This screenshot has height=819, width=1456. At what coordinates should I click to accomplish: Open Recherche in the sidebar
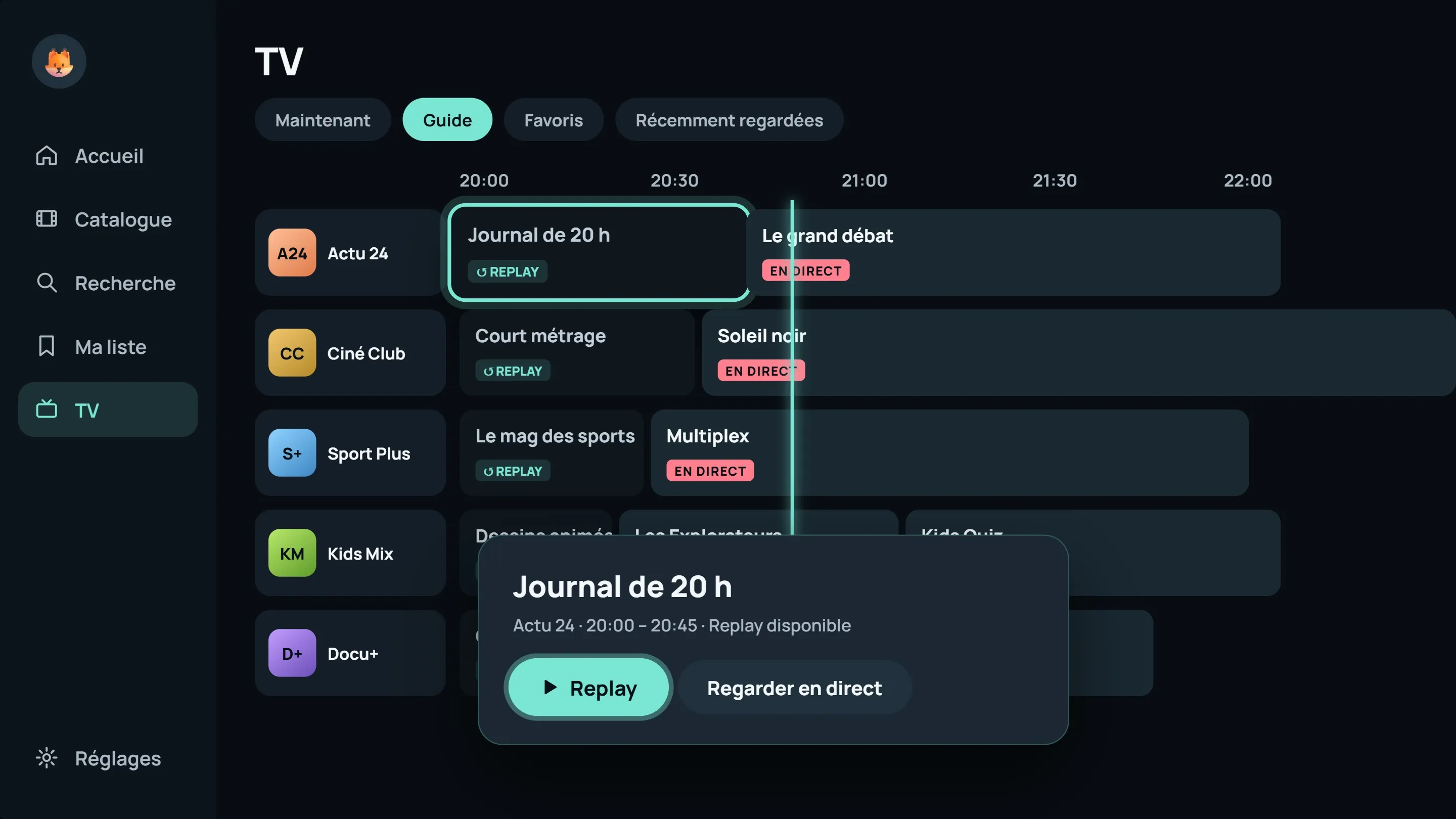coord(107,283)
